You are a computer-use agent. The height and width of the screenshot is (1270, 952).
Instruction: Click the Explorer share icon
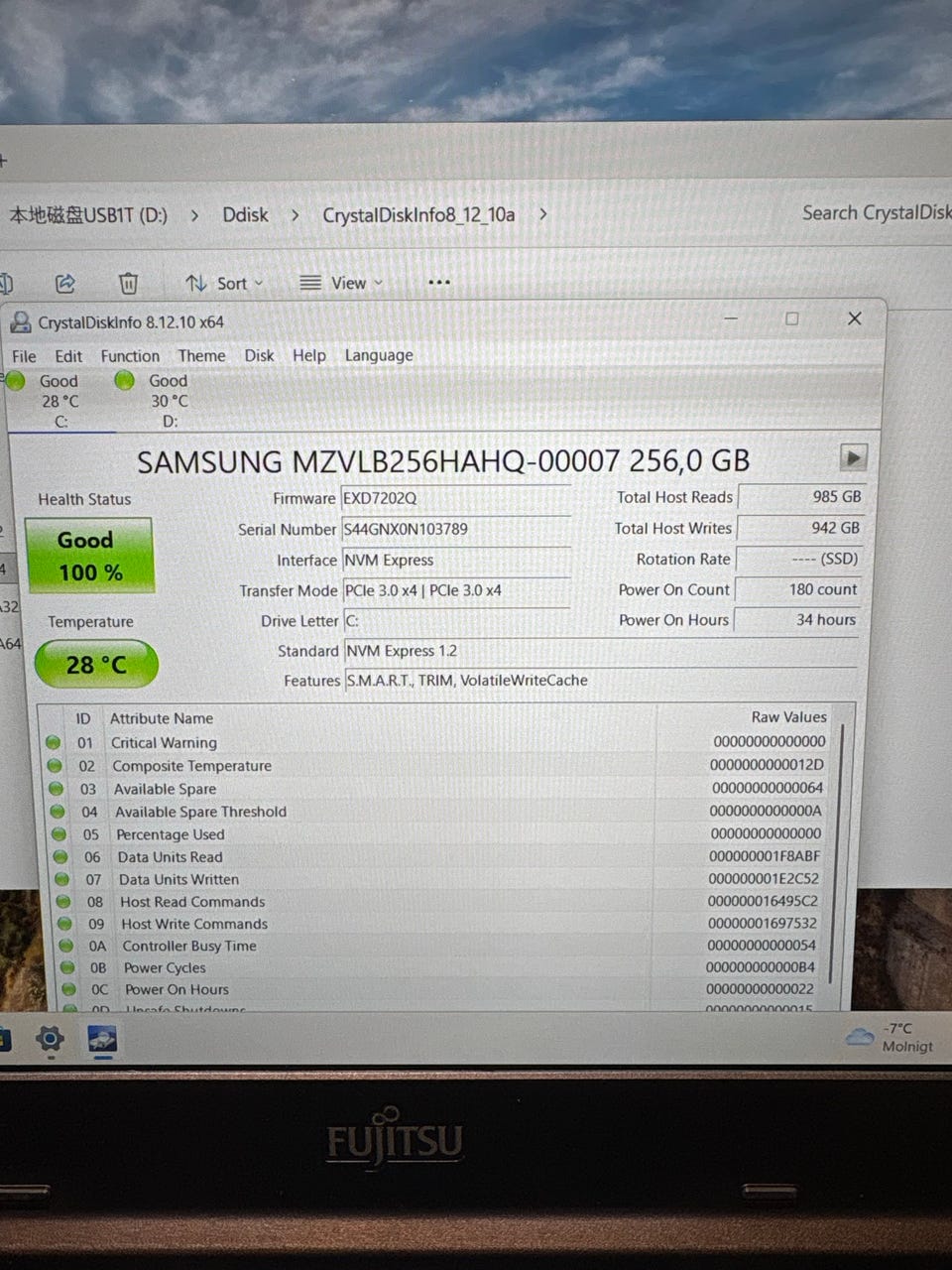pos(65,284)
